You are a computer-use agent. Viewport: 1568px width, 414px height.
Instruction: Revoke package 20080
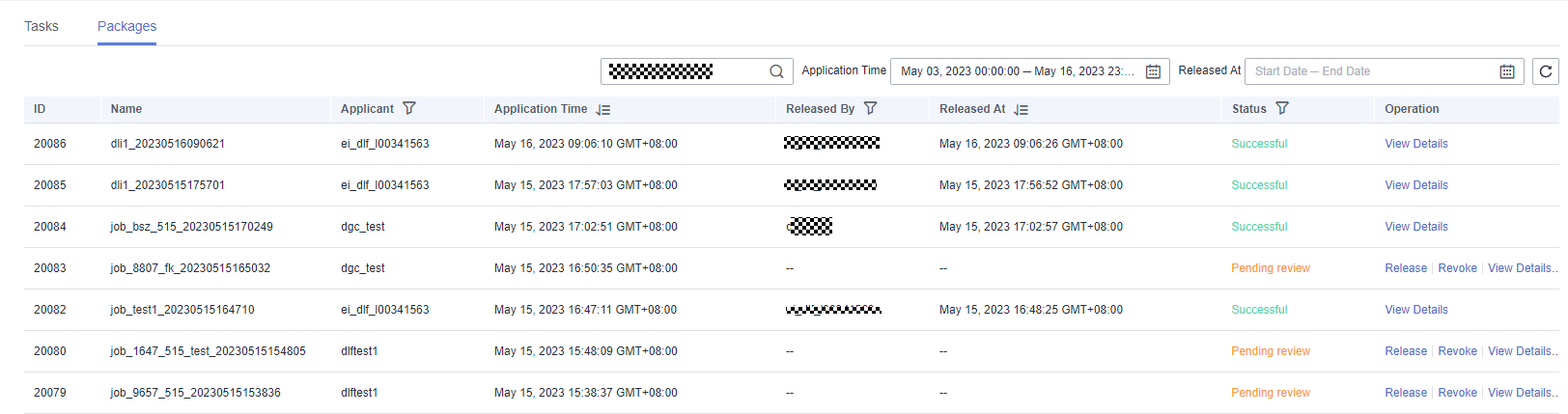point(1457,351)
